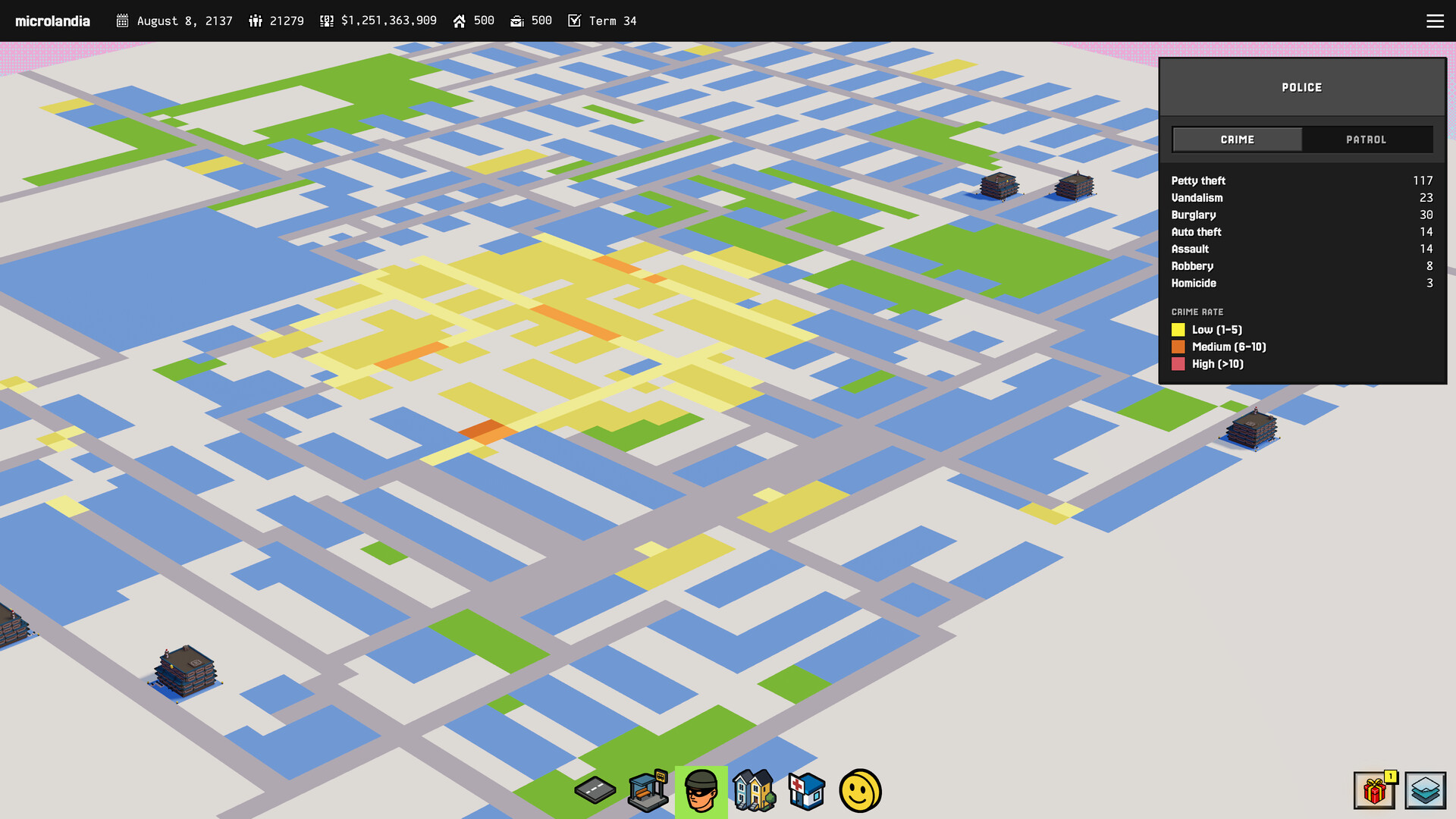
Task: Click the police station below the Police panel
Action: click(x=1252, y=428)
